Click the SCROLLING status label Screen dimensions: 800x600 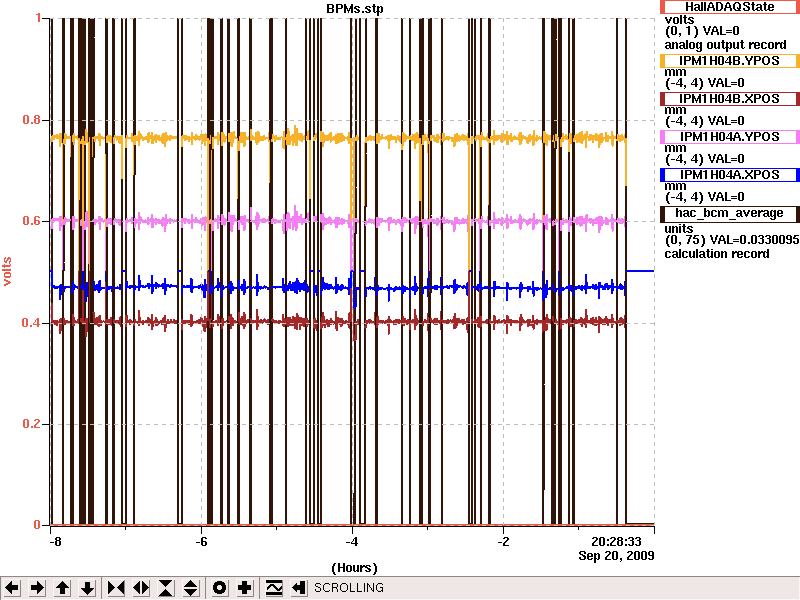(x=349, y=588)
